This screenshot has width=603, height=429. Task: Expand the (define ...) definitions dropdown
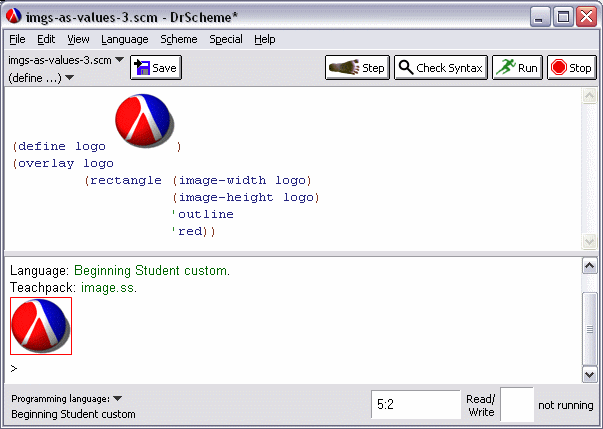[x=70, y=78]
